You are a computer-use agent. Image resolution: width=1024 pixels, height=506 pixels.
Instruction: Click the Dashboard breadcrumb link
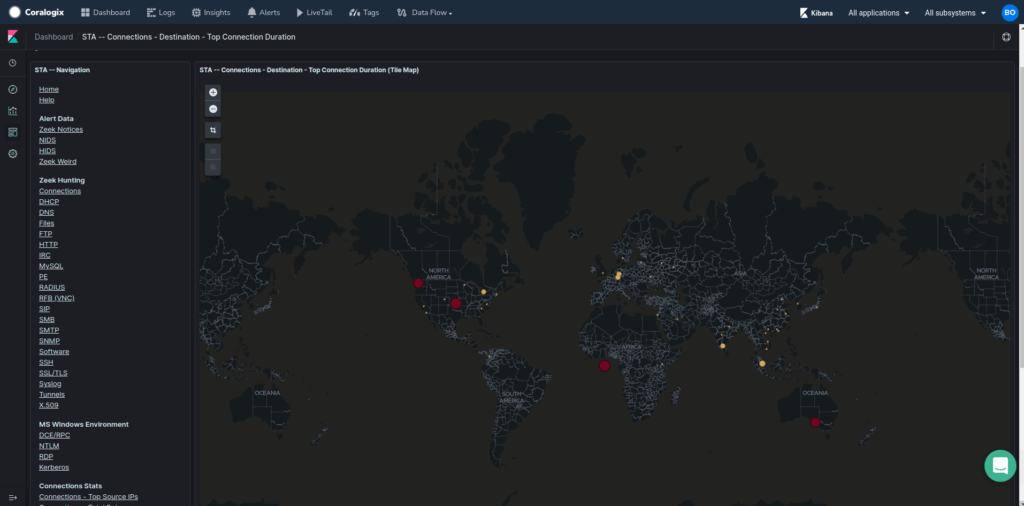[54, 37]
